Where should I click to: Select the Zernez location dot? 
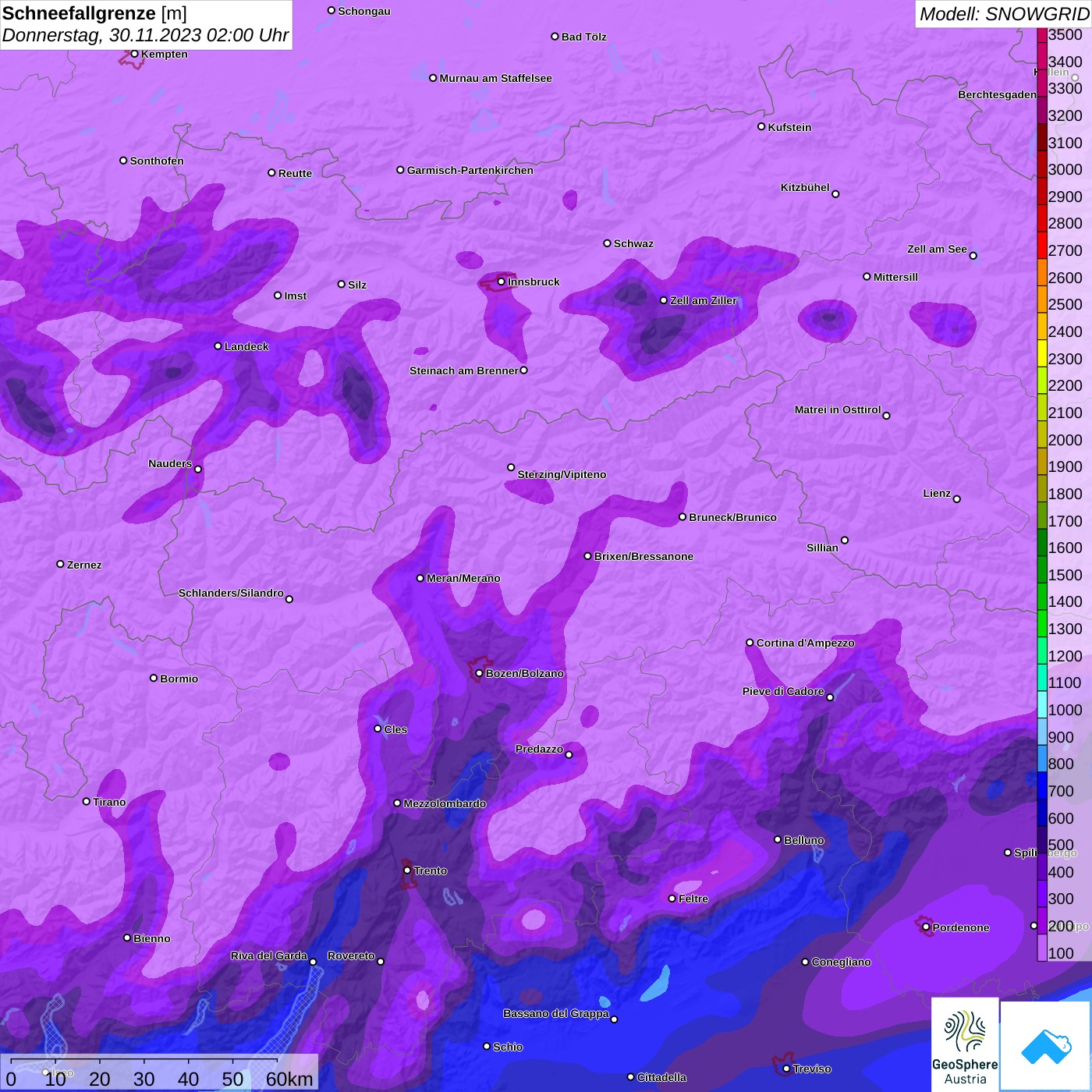60,564
